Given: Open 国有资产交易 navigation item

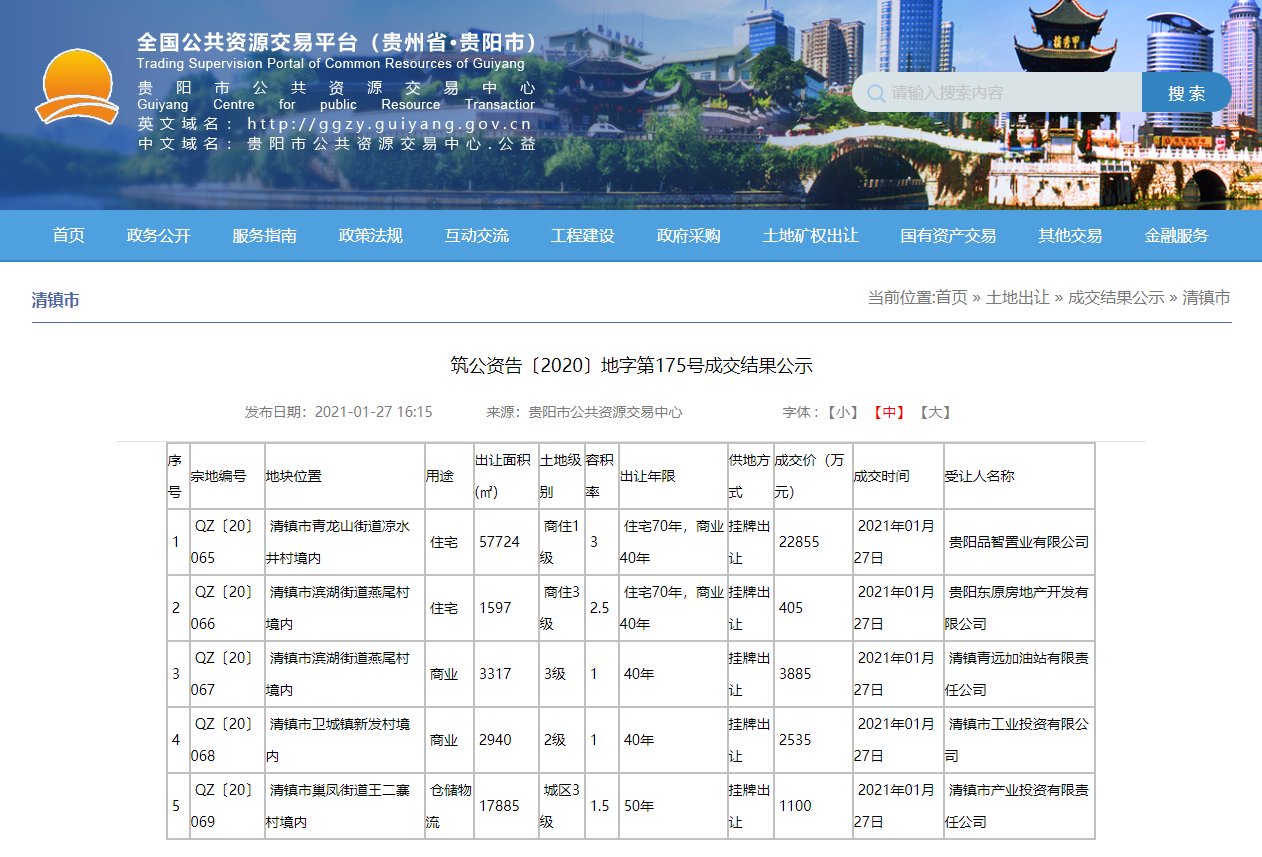Looking at the screenshot, I should point(948,236).
